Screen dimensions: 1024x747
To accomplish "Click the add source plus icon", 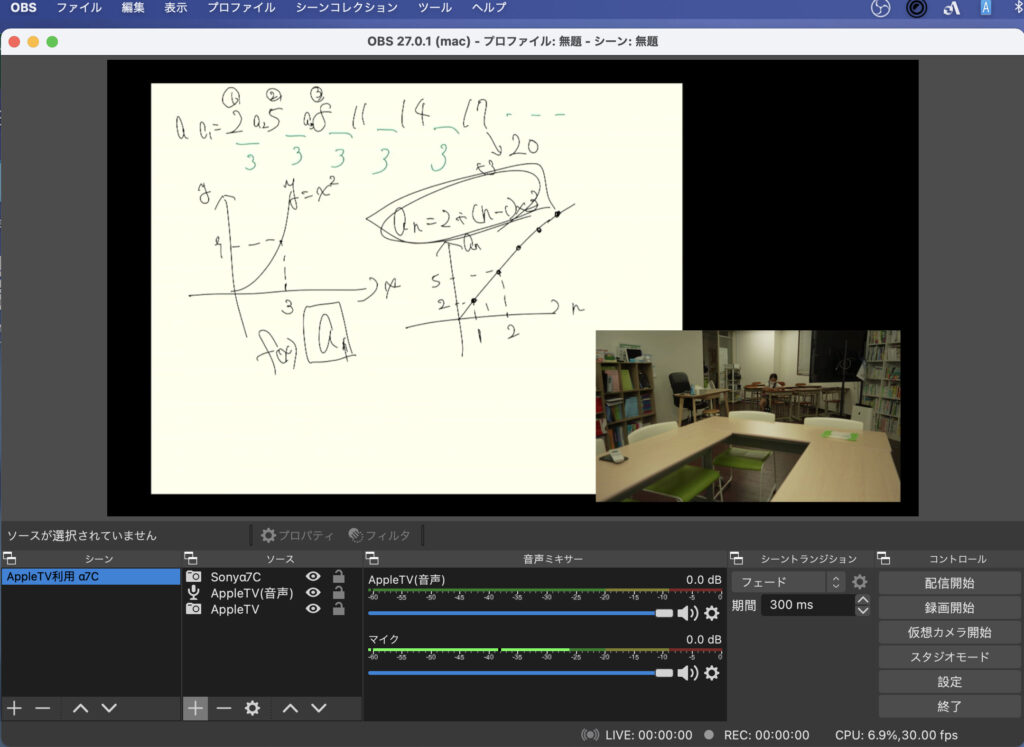I will coord(195,708).
